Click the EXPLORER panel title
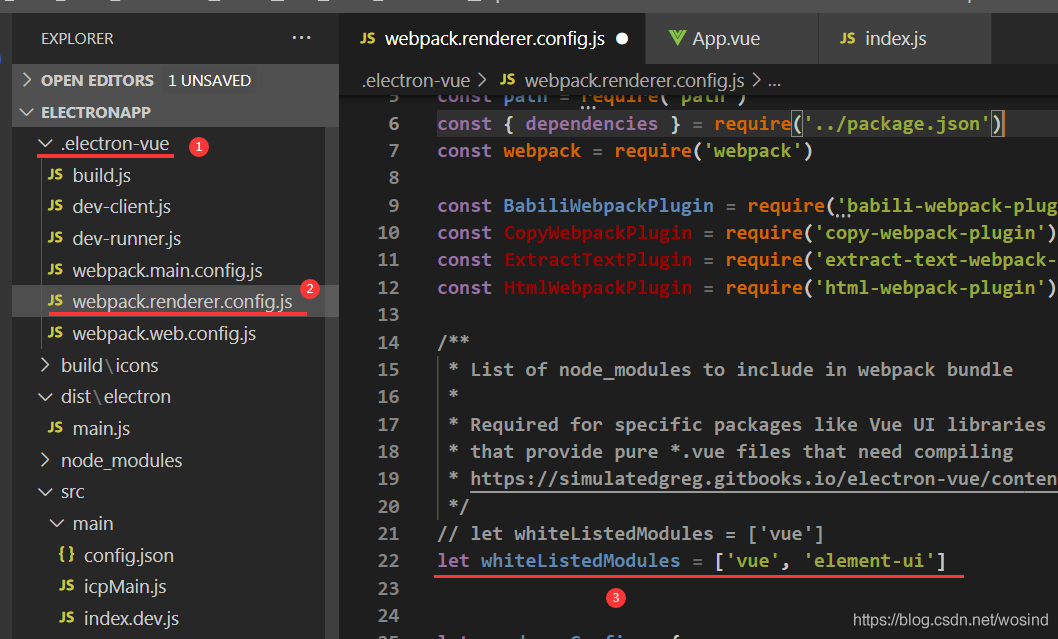 (x=77, y=38)
